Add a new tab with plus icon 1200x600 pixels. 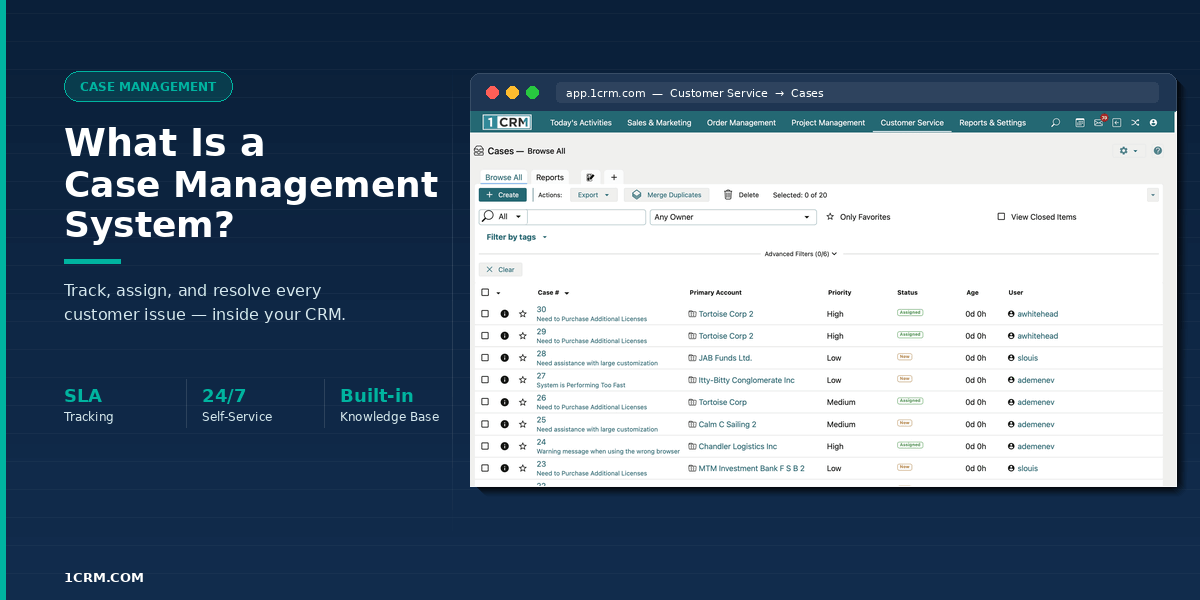[614, 177]
